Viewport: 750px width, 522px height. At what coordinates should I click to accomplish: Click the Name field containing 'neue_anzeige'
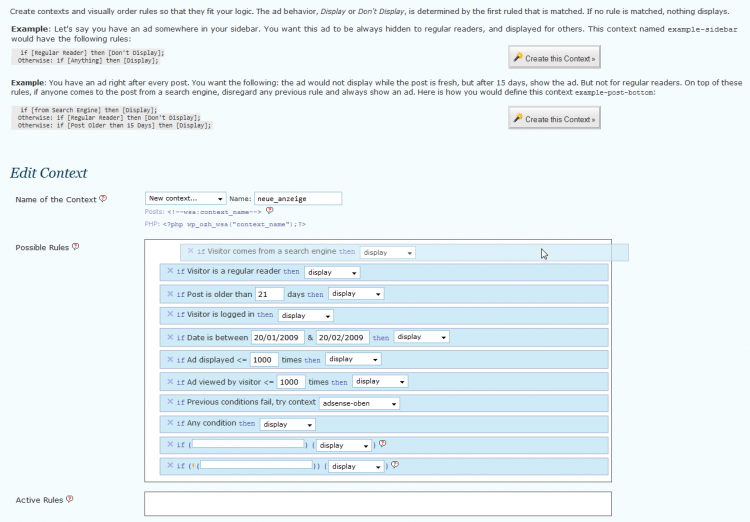[298, 199]
